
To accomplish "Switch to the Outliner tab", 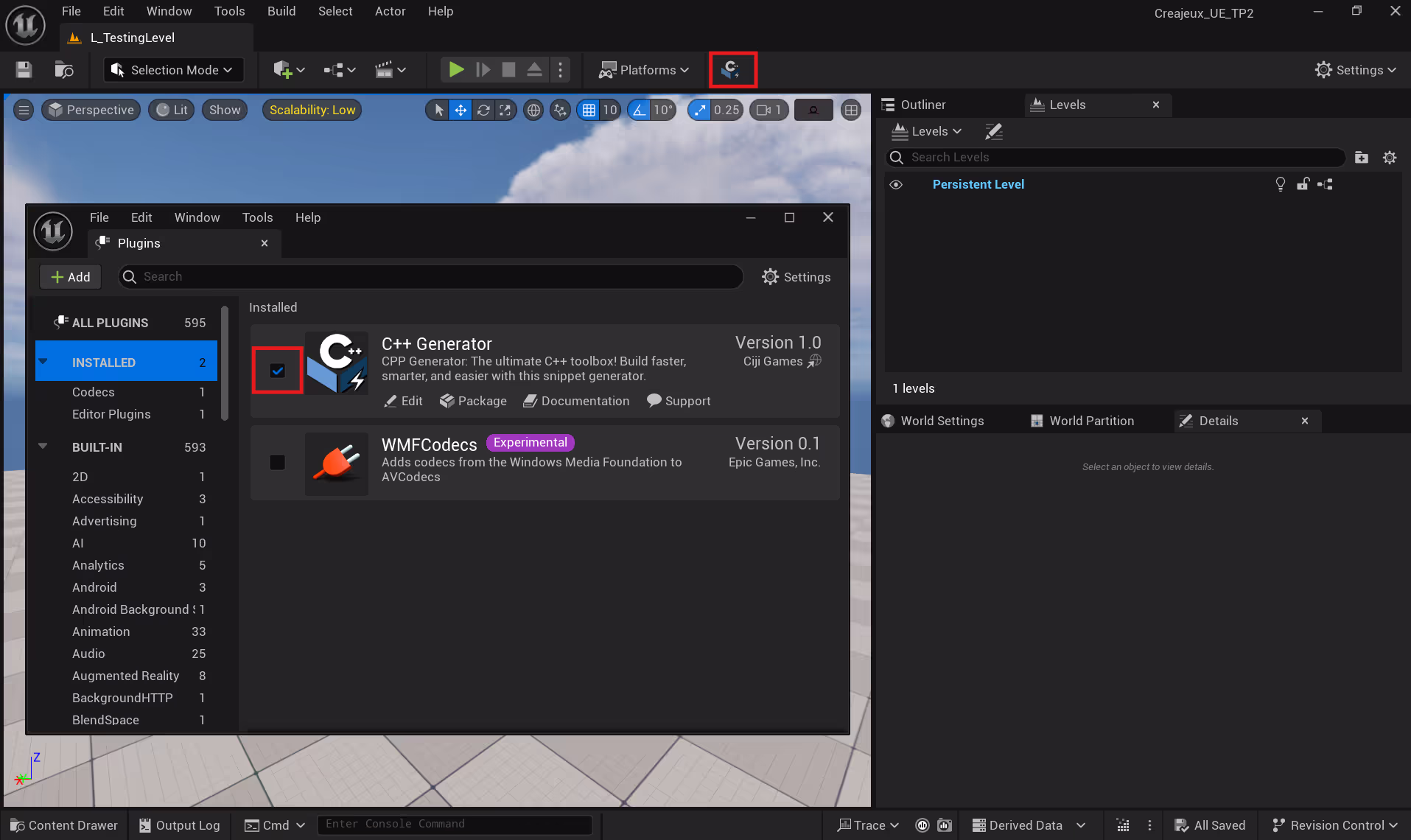I will point(914,105).
